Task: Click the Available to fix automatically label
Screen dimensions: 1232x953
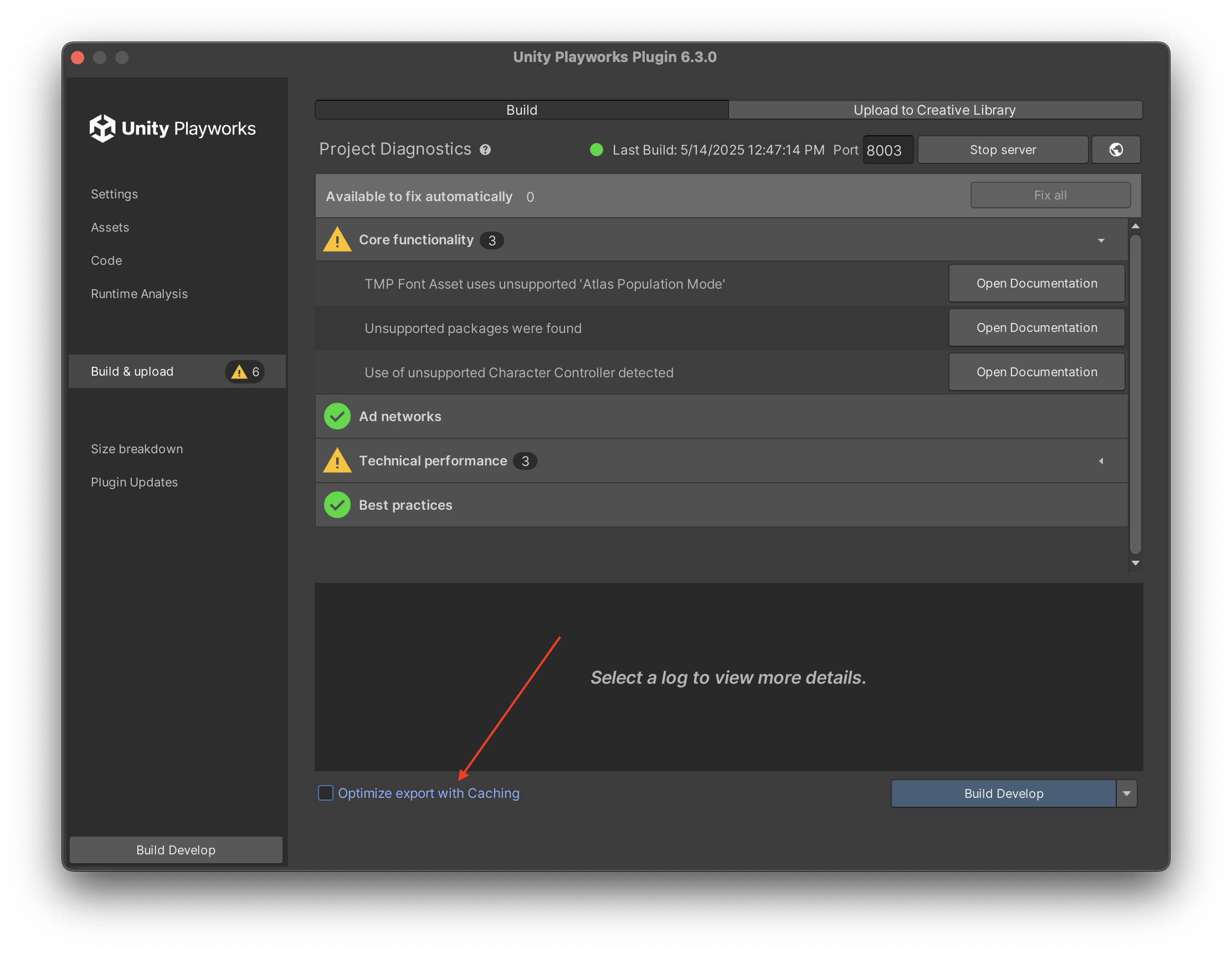Action: click(419, 196)
